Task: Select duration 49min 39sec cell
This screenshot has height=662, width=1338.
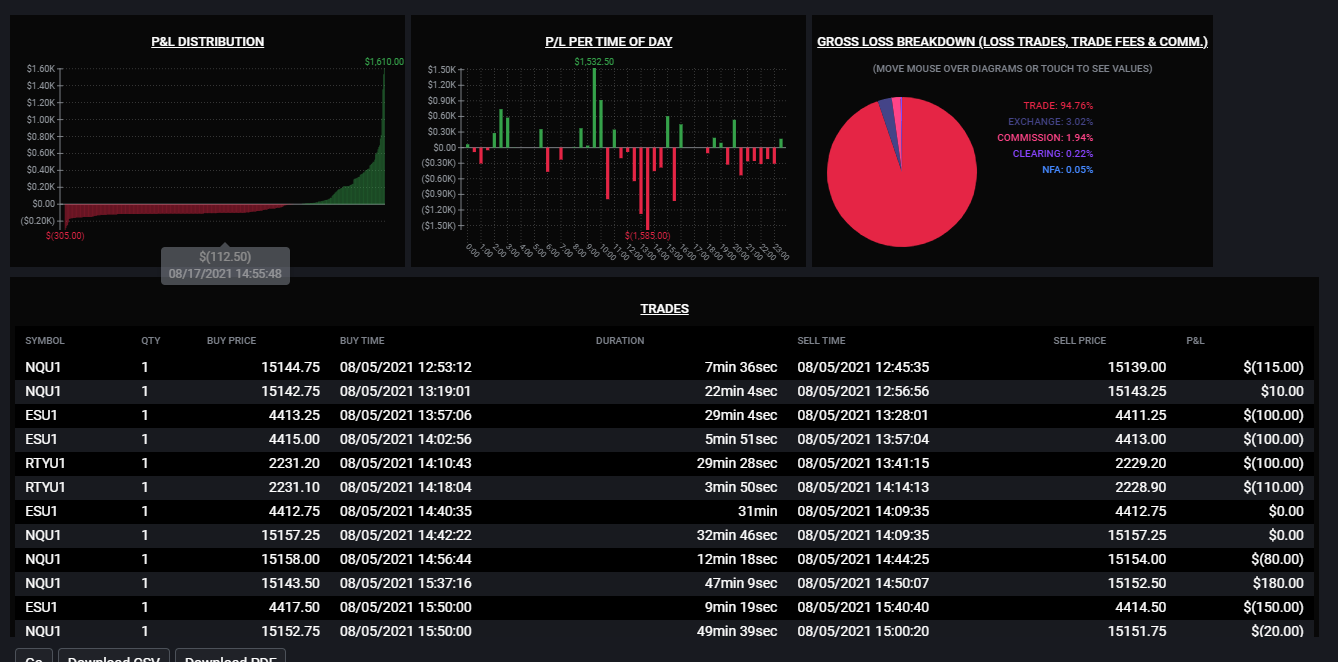Action: click(737, 631)
